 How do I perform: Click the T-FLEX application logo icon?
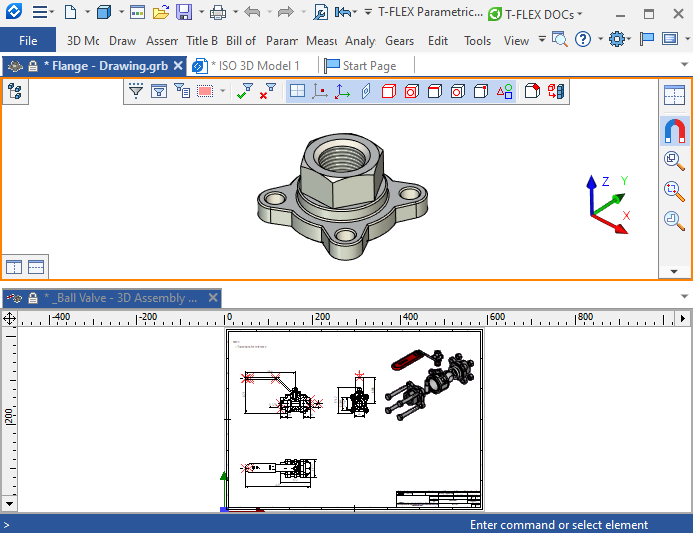14,11
